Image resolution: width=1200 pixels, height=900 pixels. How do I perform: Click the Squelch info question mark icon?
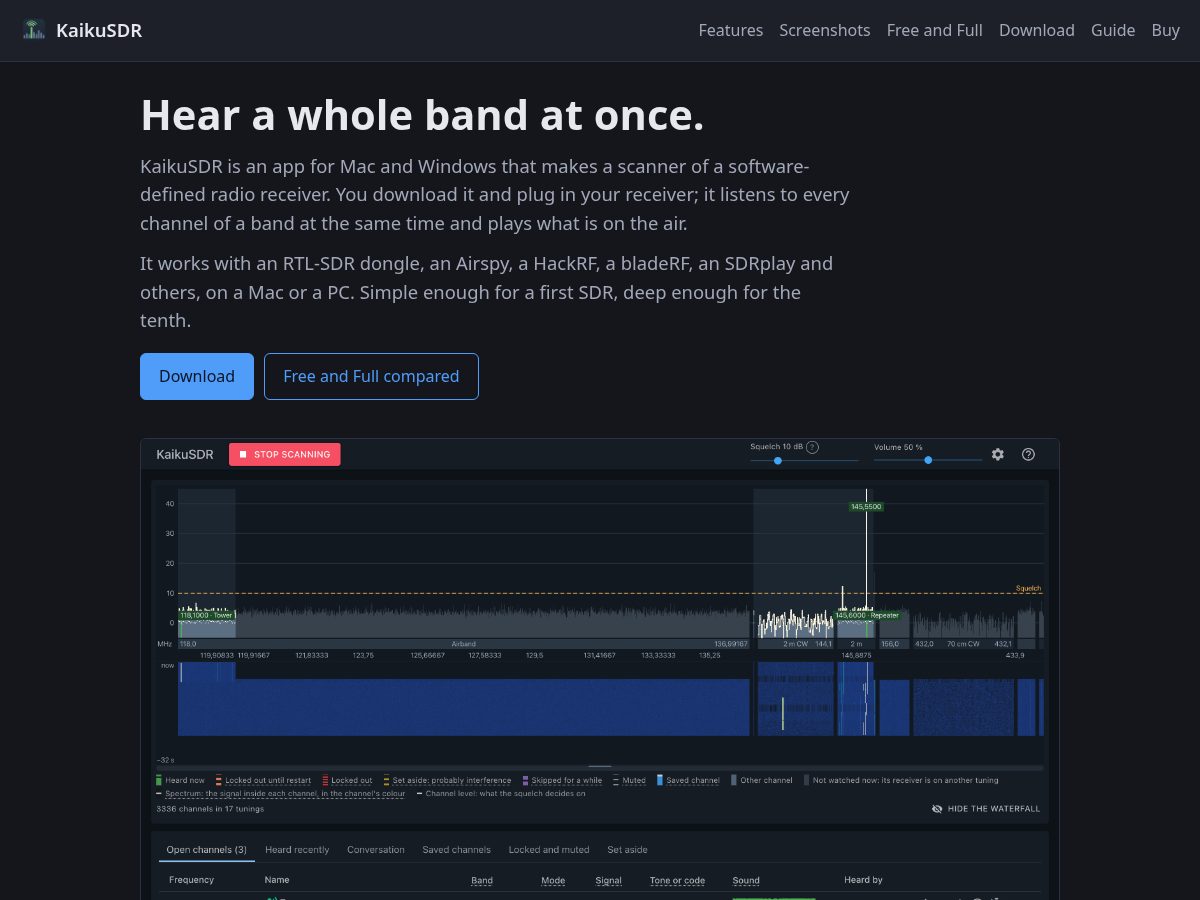[x=812, y=447]
